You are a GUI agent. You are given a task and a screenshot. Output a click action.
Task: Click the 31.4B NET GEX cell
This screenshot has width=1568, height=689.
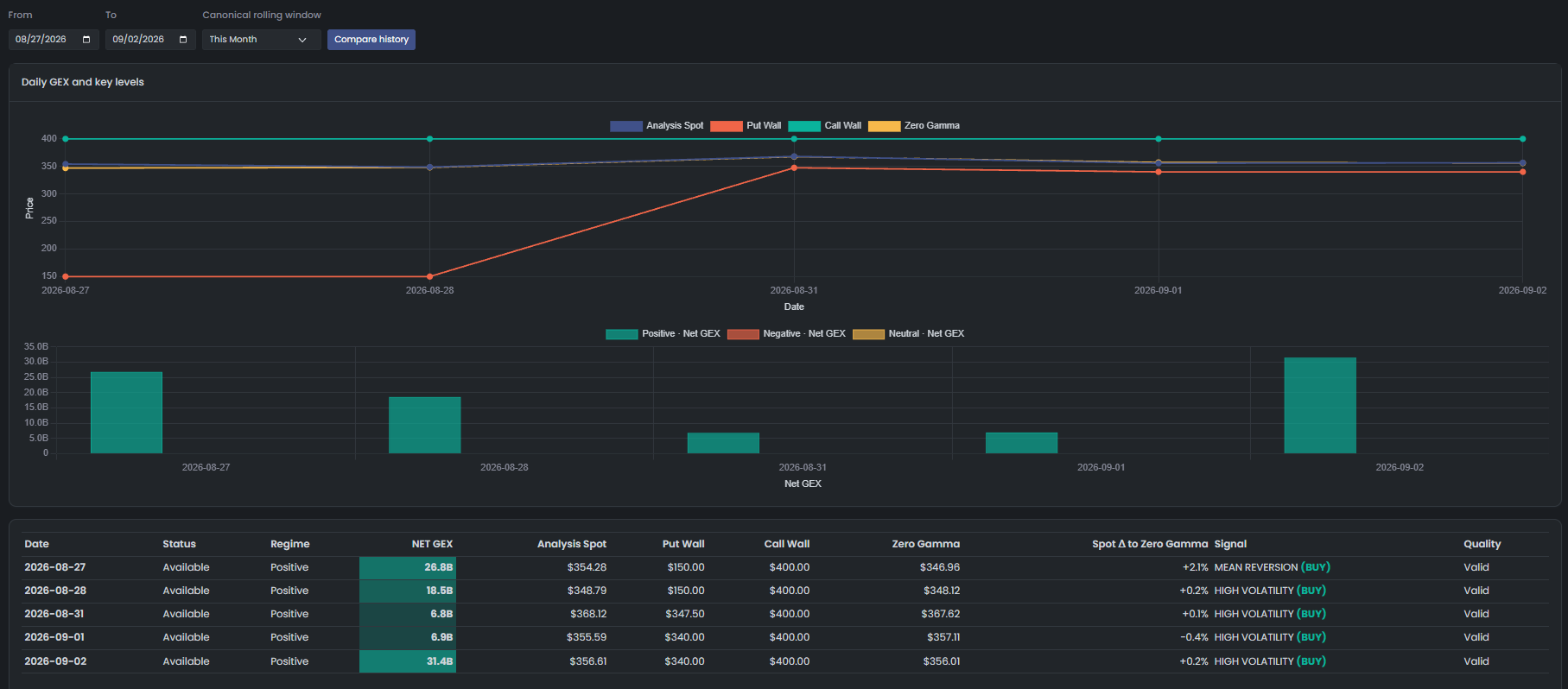(x=408, y=661)
